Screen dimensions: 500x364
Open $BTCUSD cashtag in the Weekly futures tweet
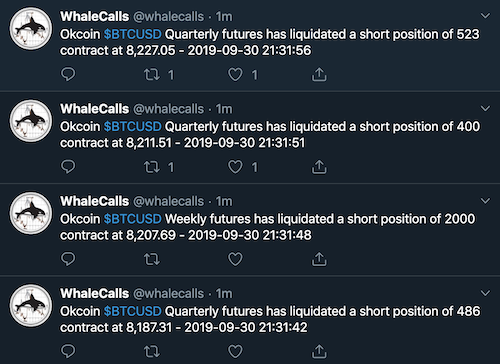click(x=133, y=219)
